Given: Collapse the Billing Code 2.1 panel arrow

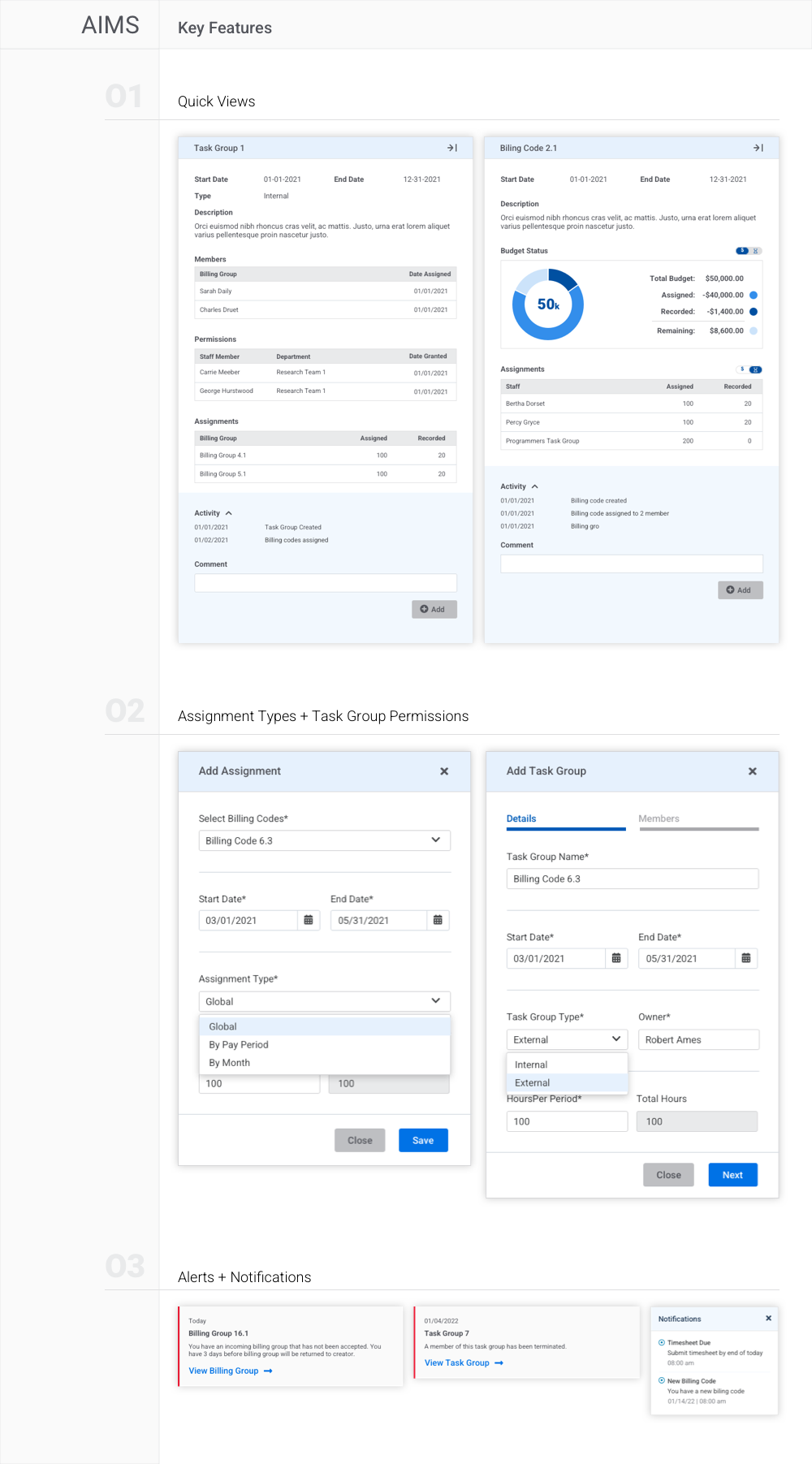Looking at the screenshot, I should tap(758, 148).
